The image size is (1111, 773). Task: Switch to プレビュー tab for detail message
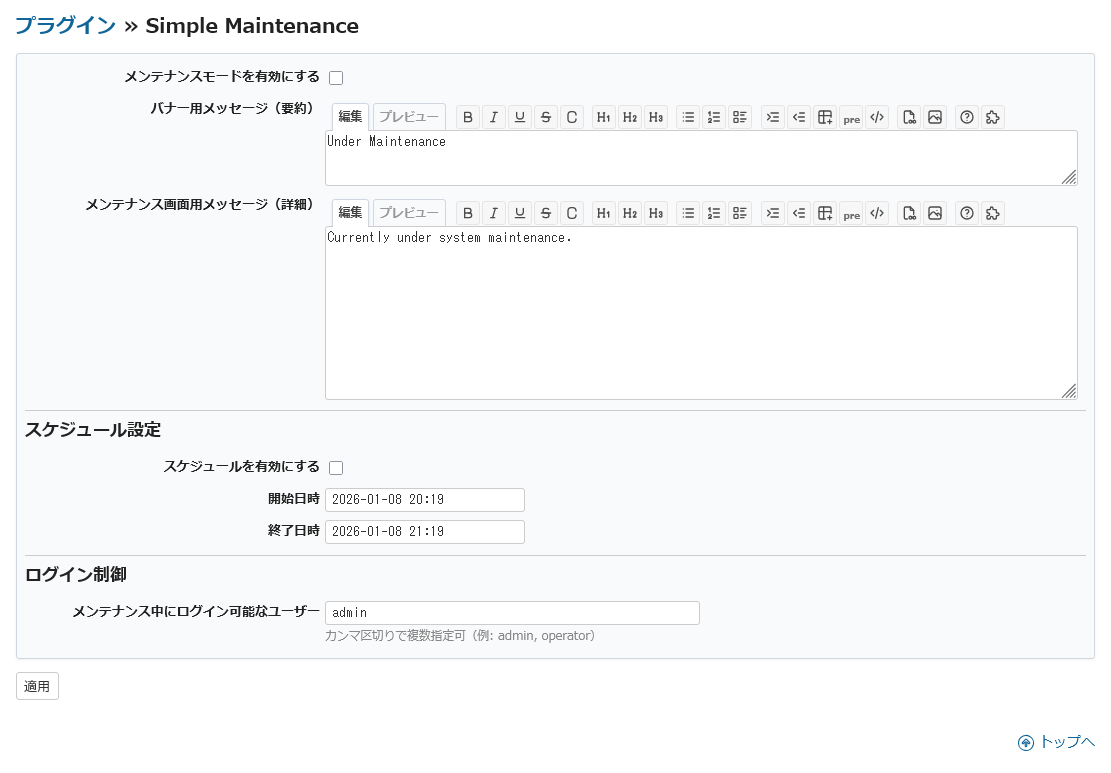click(409, 213)
